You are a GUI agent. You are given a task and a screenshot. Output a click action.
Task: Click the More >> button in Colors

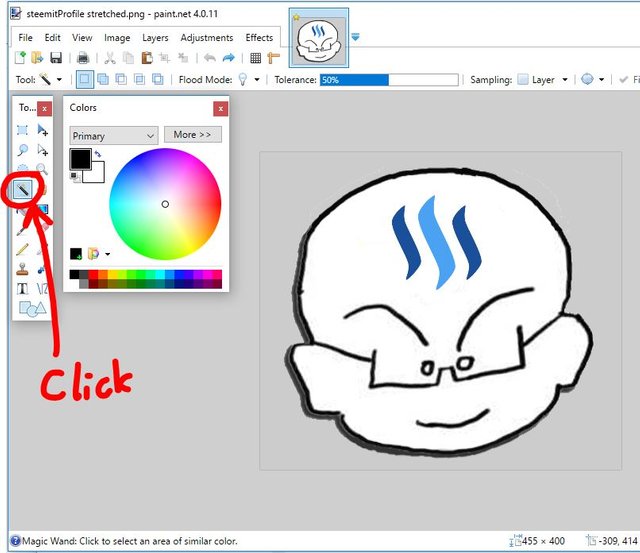tap(193, 134)
